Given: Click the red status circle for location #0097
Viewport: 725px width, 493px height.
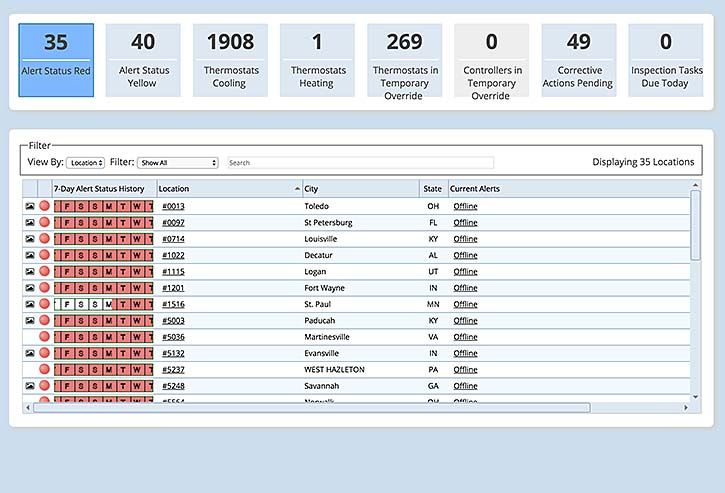Looking at the screenshot, I should tap(44, 222).
